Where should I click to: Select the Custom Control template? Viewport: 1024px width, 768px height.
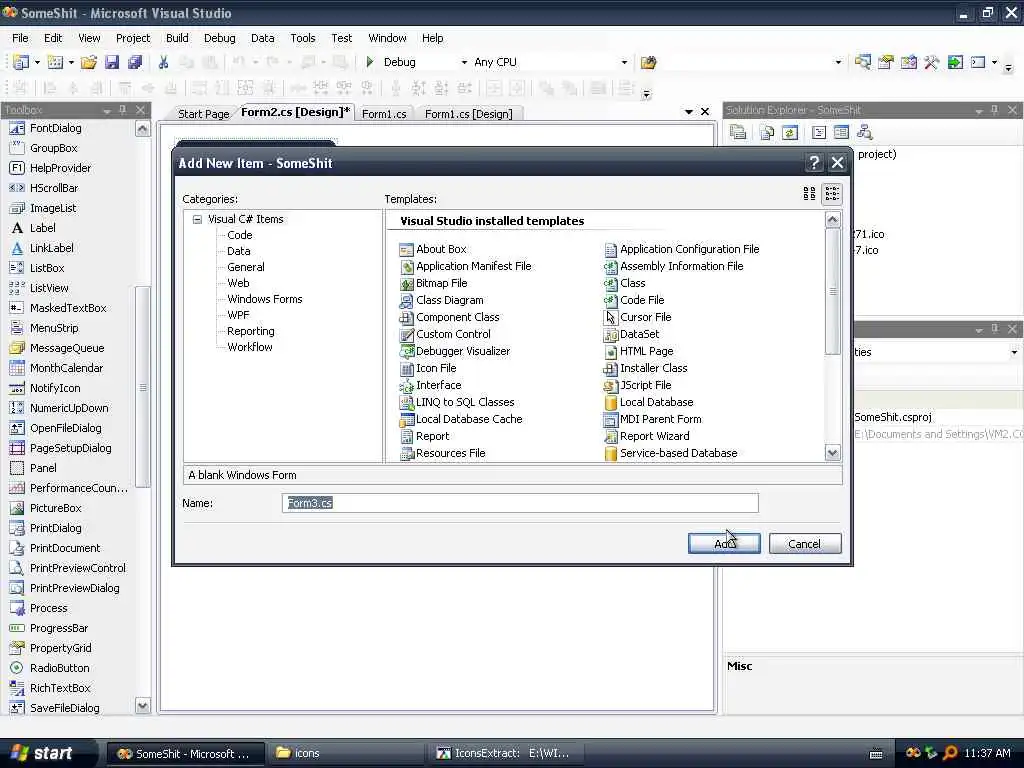[x=445, y=334]
